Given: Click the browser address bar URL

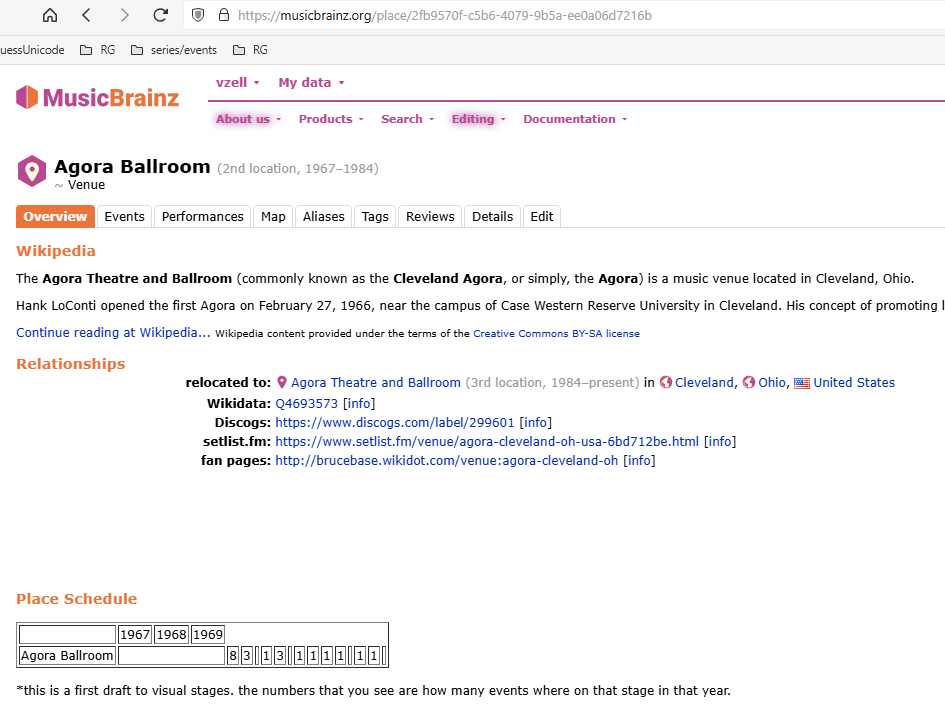Looking at the screenshot, I should pos(445,15).
